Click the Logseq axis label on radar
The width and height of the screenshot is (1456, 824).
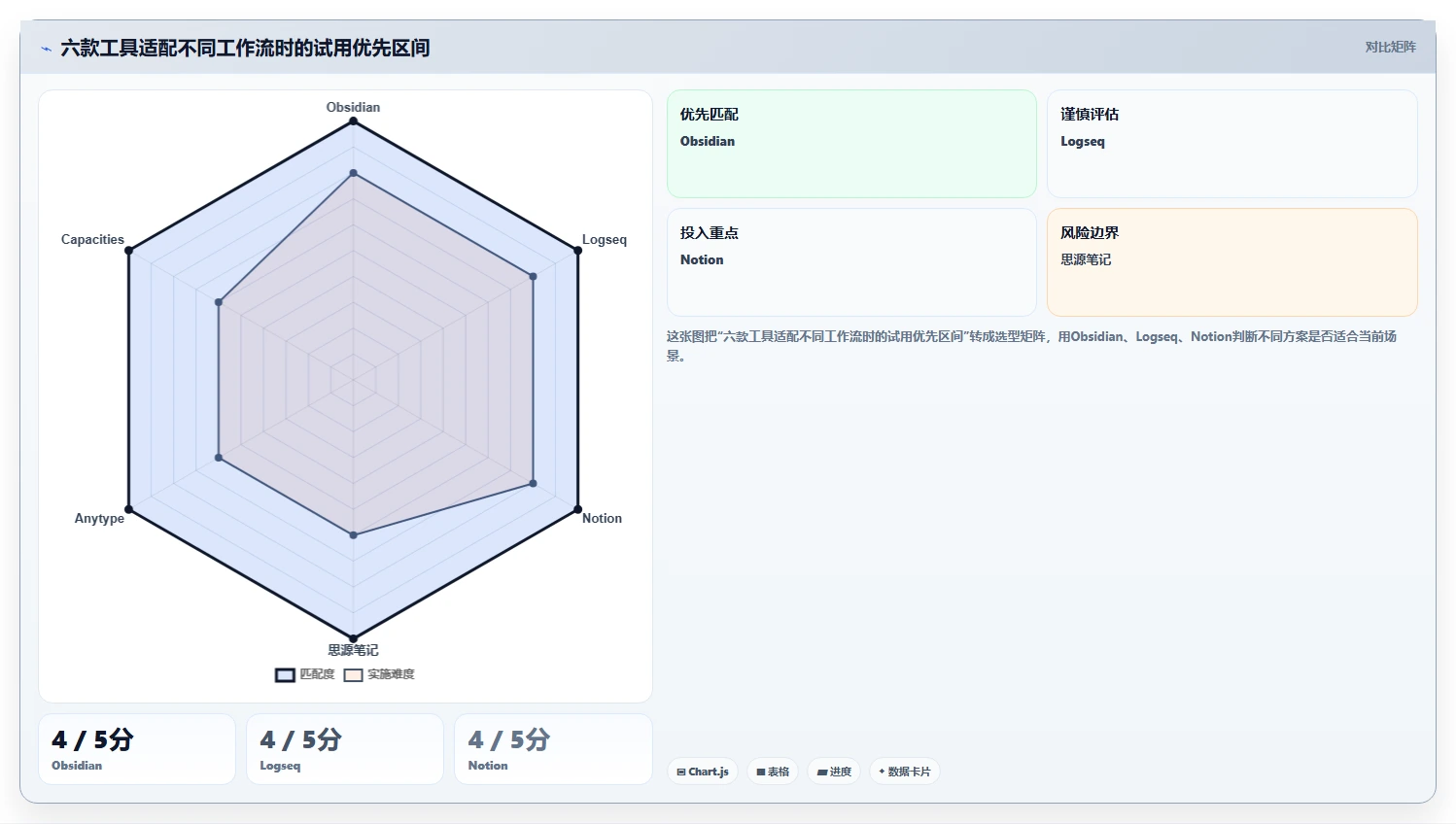tap(605, 240)
